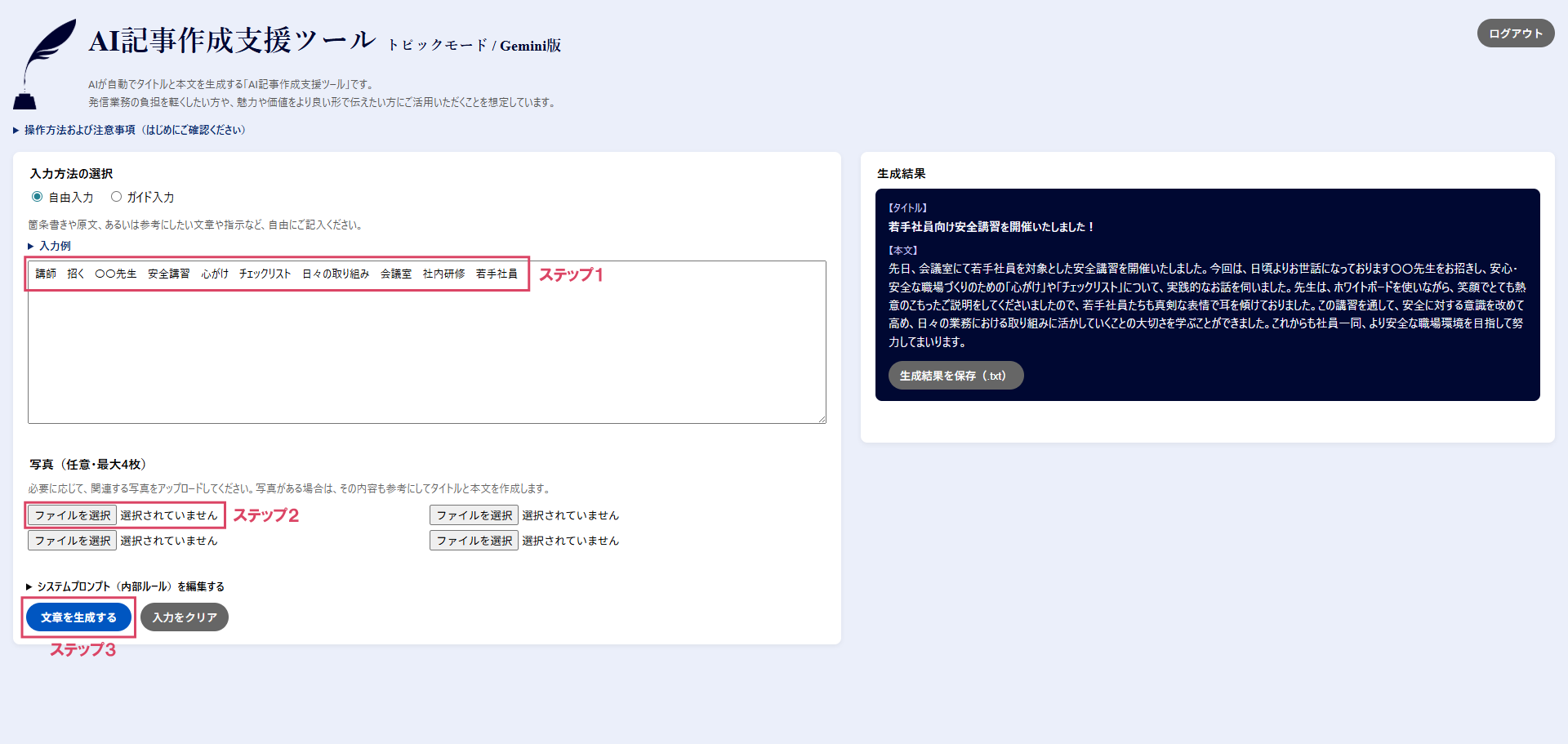Image resolution: width=1568 pixels, height=744 pixels.
Task: Click the generated 本文 paragraph text
Action: [1206, 305]
